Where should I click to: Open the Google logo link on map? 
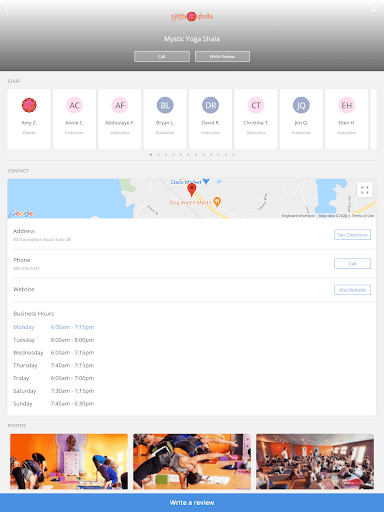[21, 213]
